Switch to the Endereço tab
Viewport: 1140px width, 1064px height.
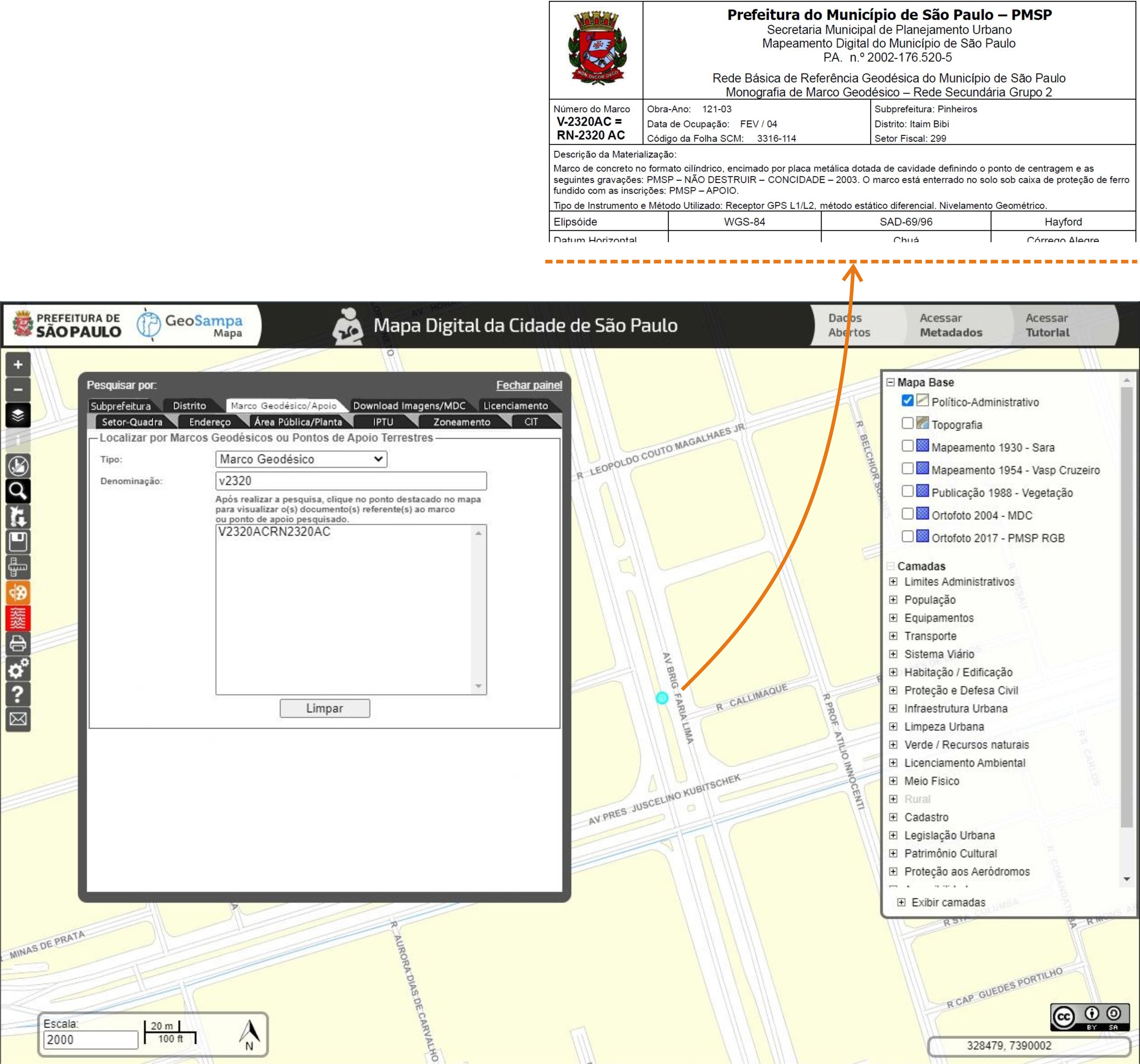click(210, 422)
